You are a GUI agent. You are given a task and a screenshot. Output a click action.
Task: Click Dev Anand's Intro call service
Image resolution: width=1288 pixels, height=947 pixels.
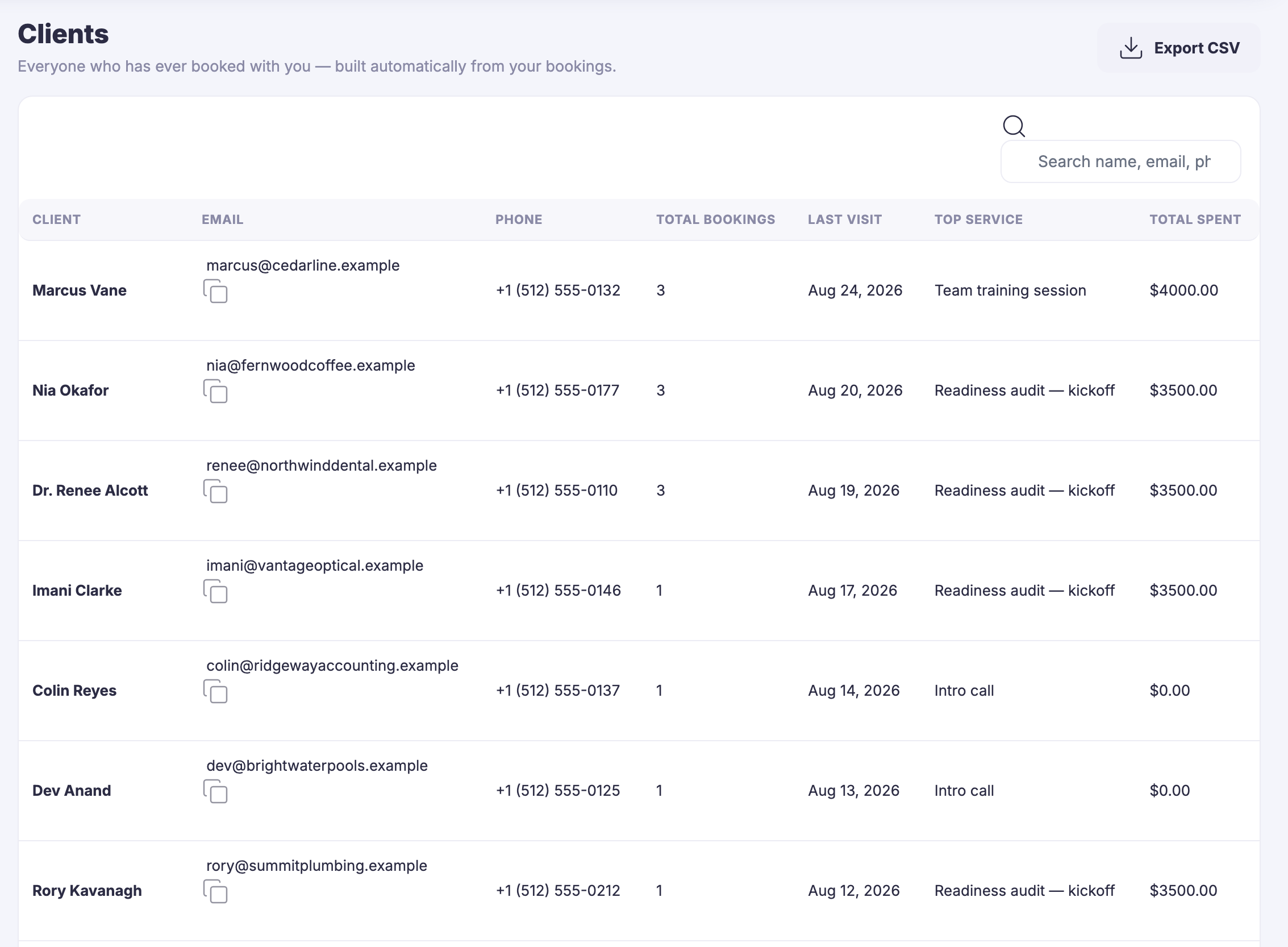964,791
